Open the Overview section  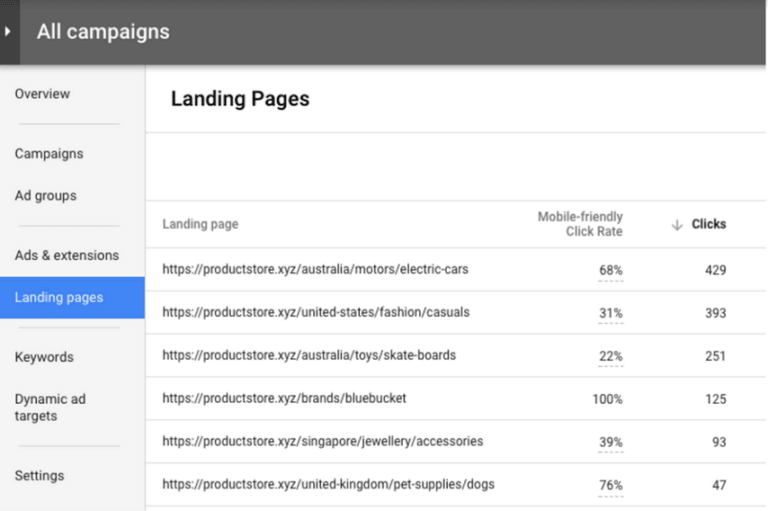click(42, 94)
